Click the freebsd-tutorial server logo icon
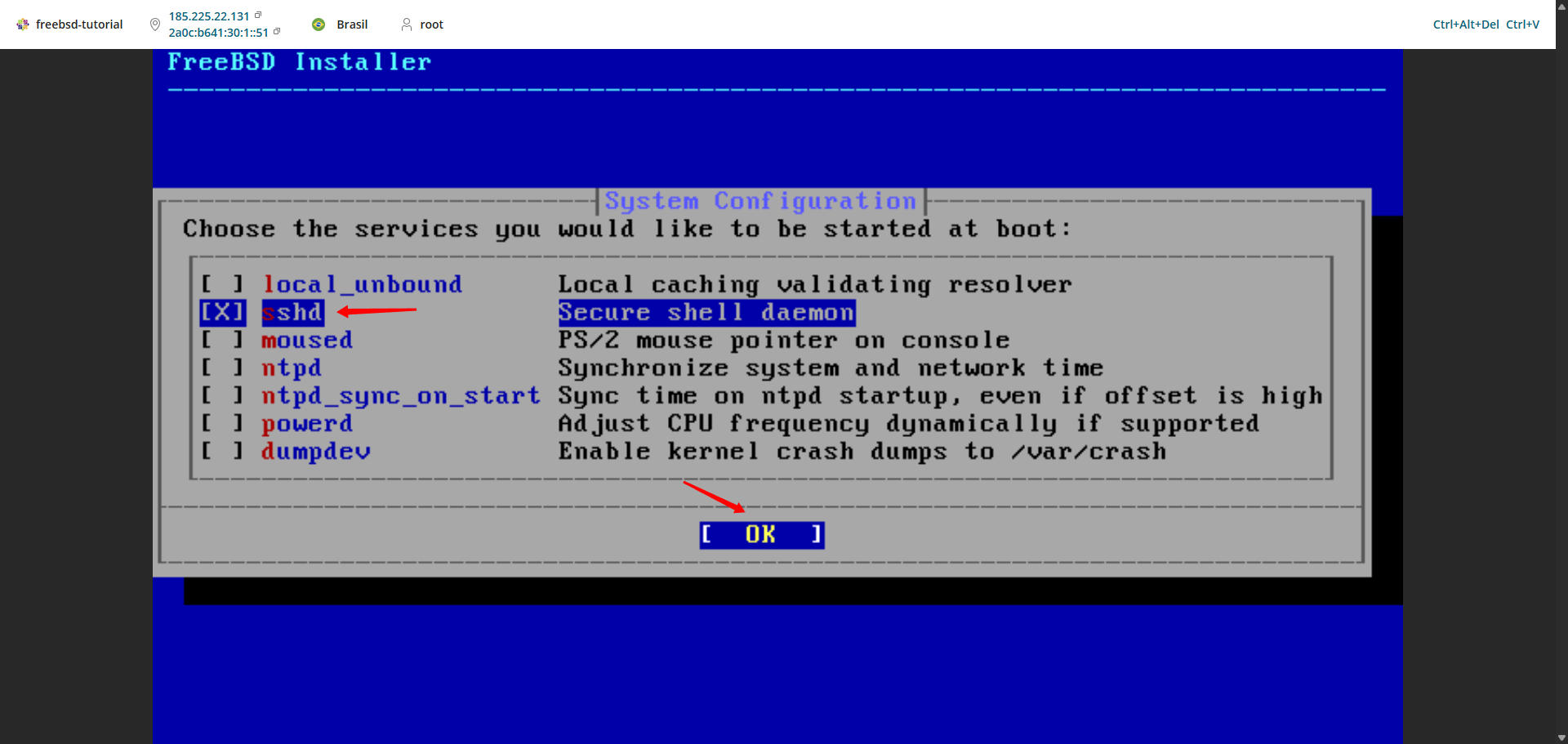Image resolution: width=1568 pixels, height=744 pixels. pos(23,25)
